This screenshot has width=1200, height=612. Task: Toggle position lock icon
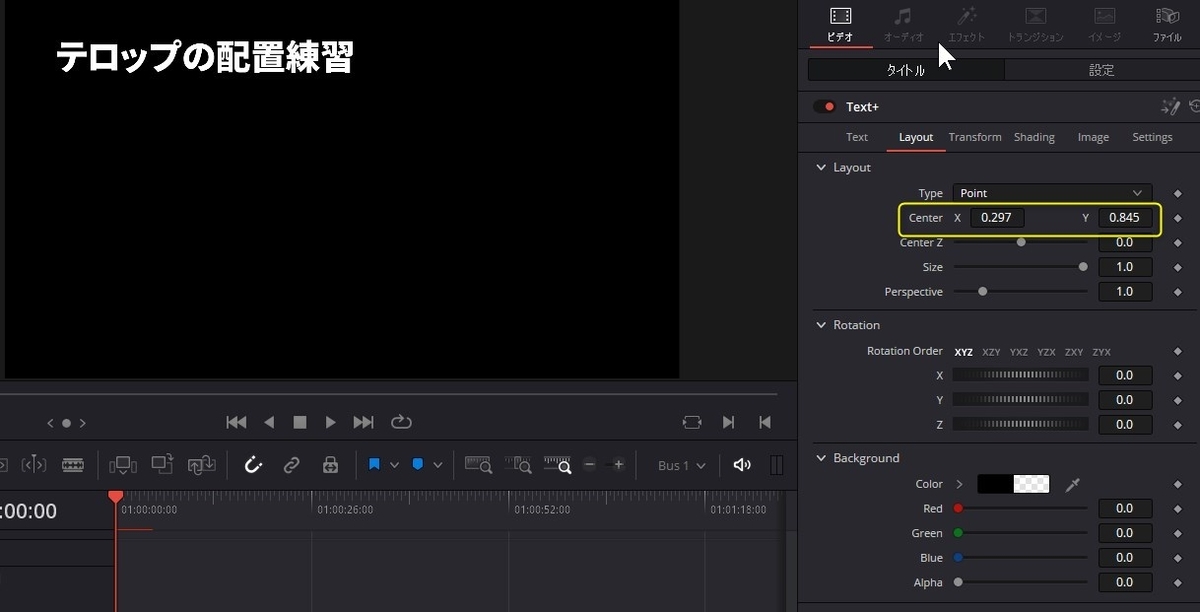pyautogui.click(x=330, y=465)
